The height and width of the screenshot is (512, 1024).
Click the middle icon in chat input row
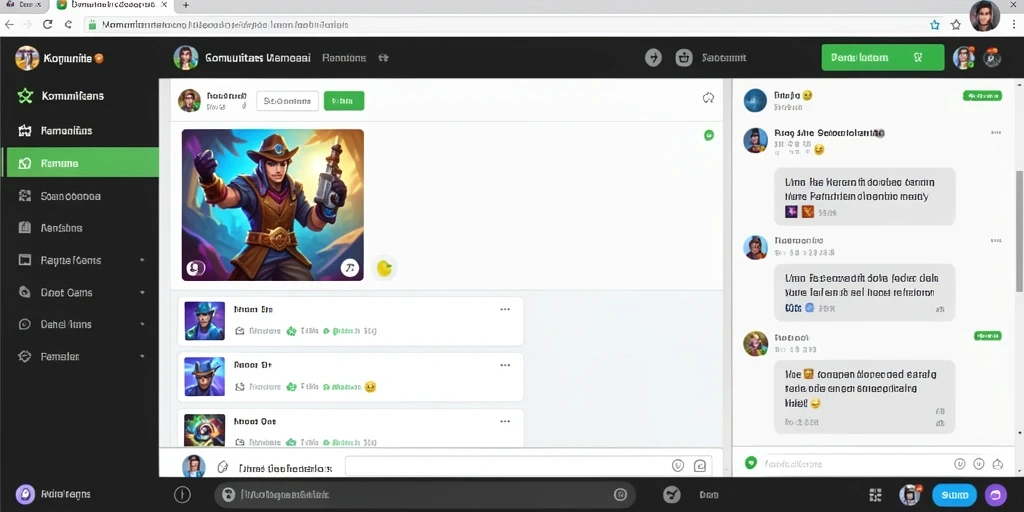(978, 464)
